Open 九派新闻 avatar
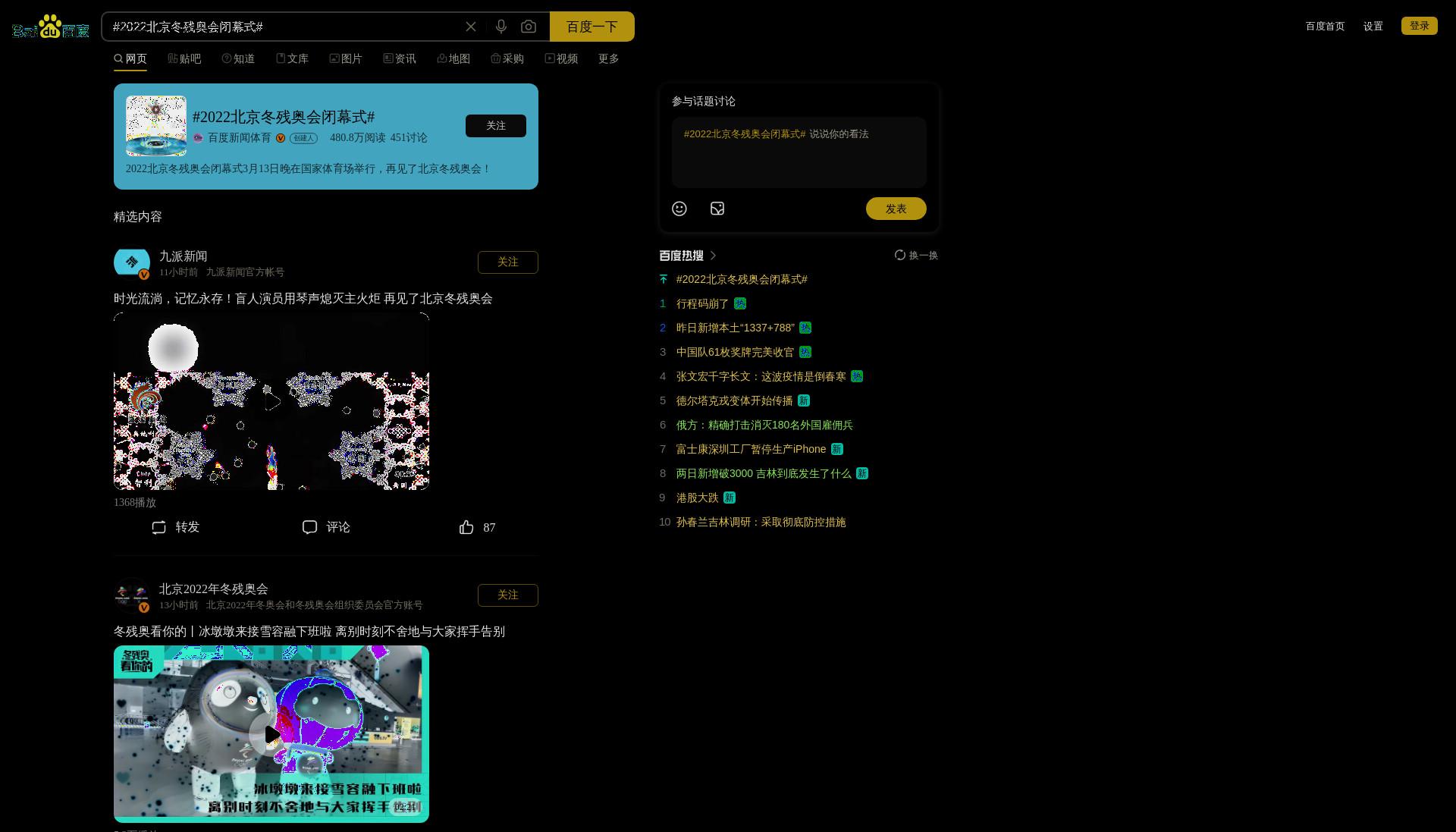1456x832 pixels. (x=132, y=262)
